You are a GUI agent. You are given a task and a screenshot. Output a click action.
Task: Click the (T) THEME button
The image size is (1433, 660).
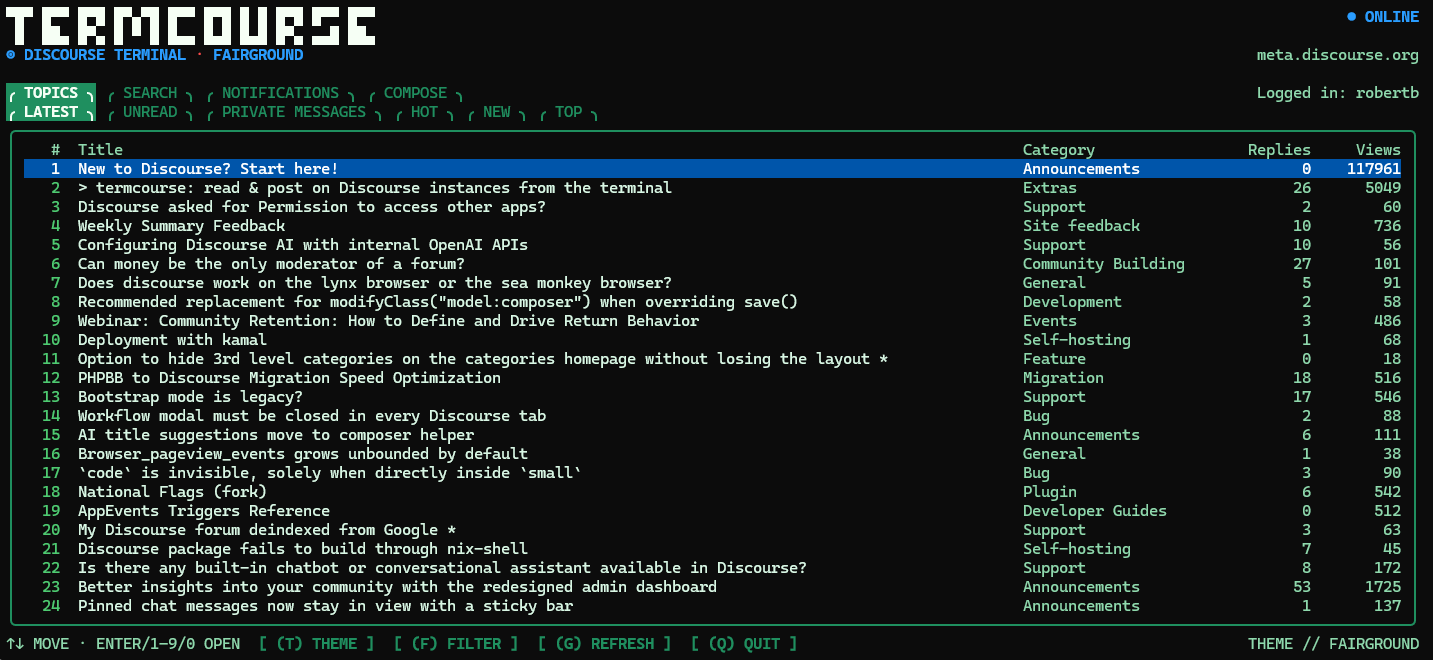click(x=317, y=644)
